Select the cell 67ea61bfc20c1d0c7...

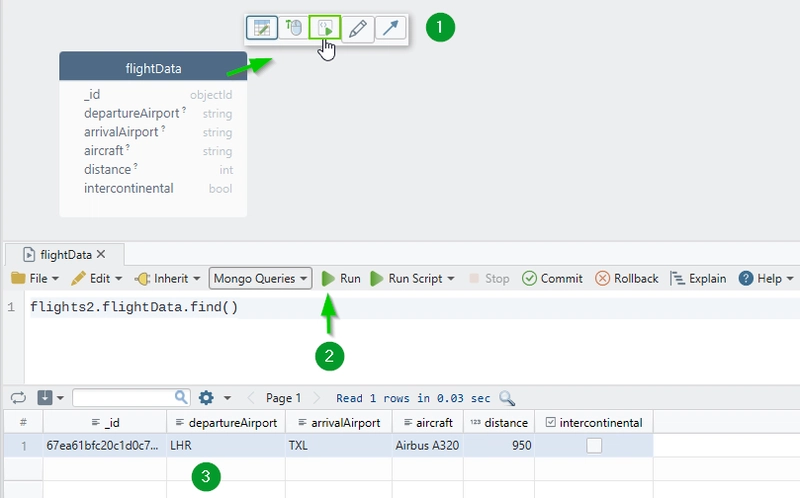click(105, 445)
